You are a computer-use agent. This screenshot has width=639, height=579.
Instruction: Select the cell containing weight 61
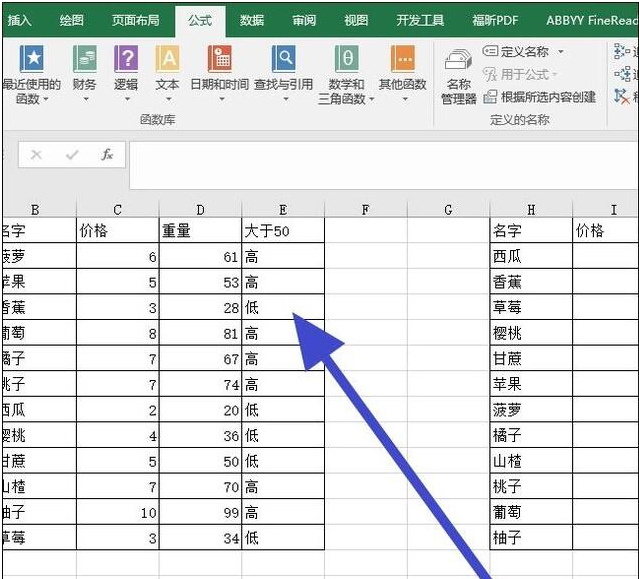[x=200, y=256]
